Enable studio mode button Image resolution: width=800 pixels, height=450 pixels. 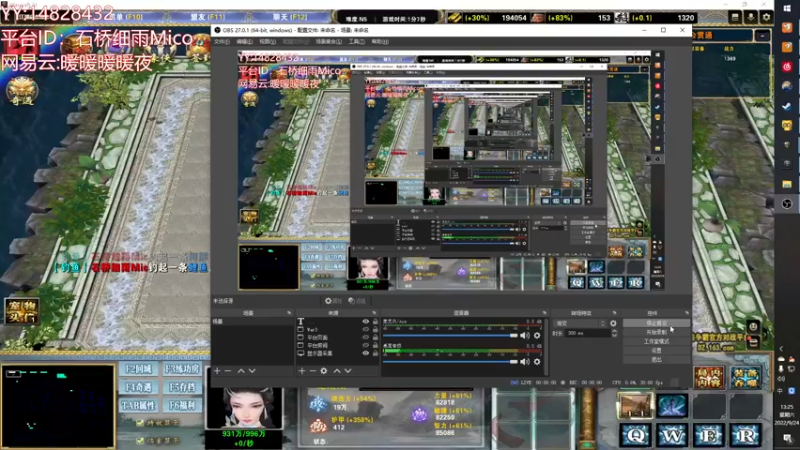point(656,341)
